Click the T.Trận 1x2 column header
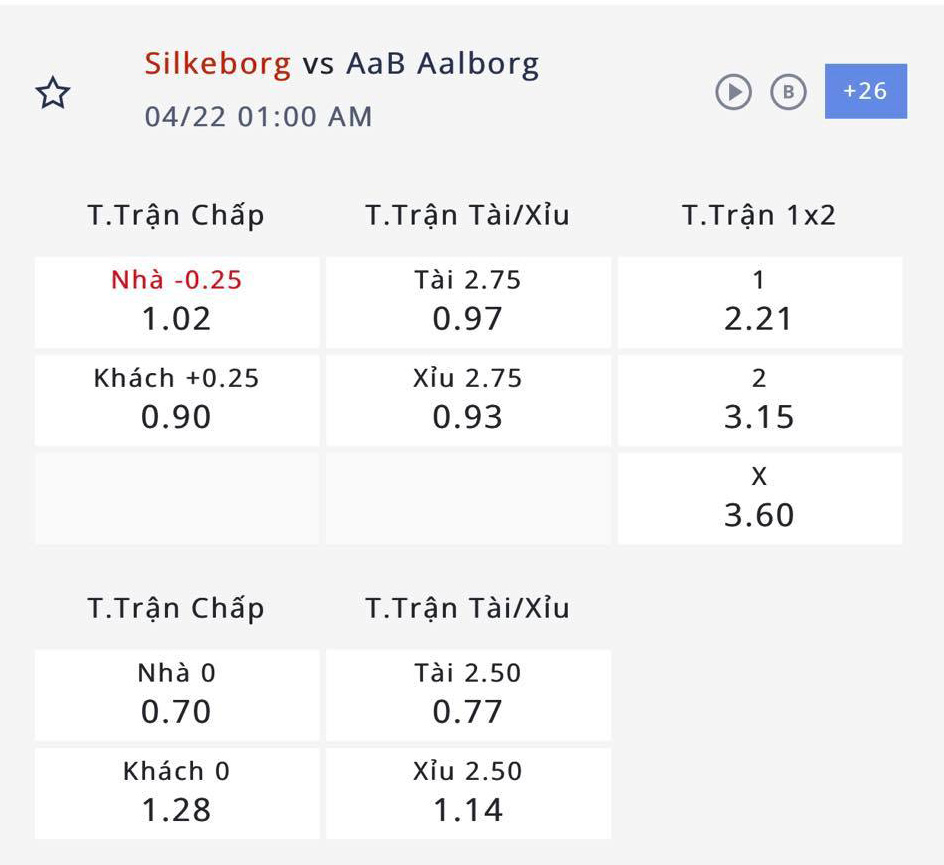Screen dimensions: 944x865 [759, 215]
